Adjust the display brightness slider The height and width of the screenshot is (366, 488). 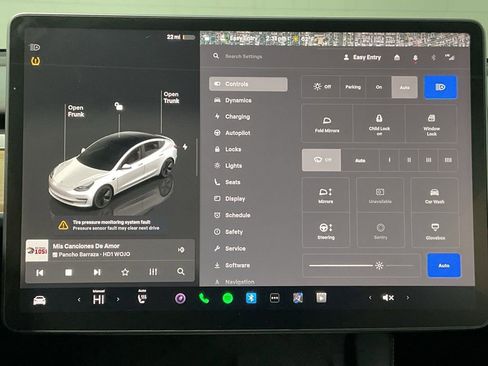click(361, 266)
